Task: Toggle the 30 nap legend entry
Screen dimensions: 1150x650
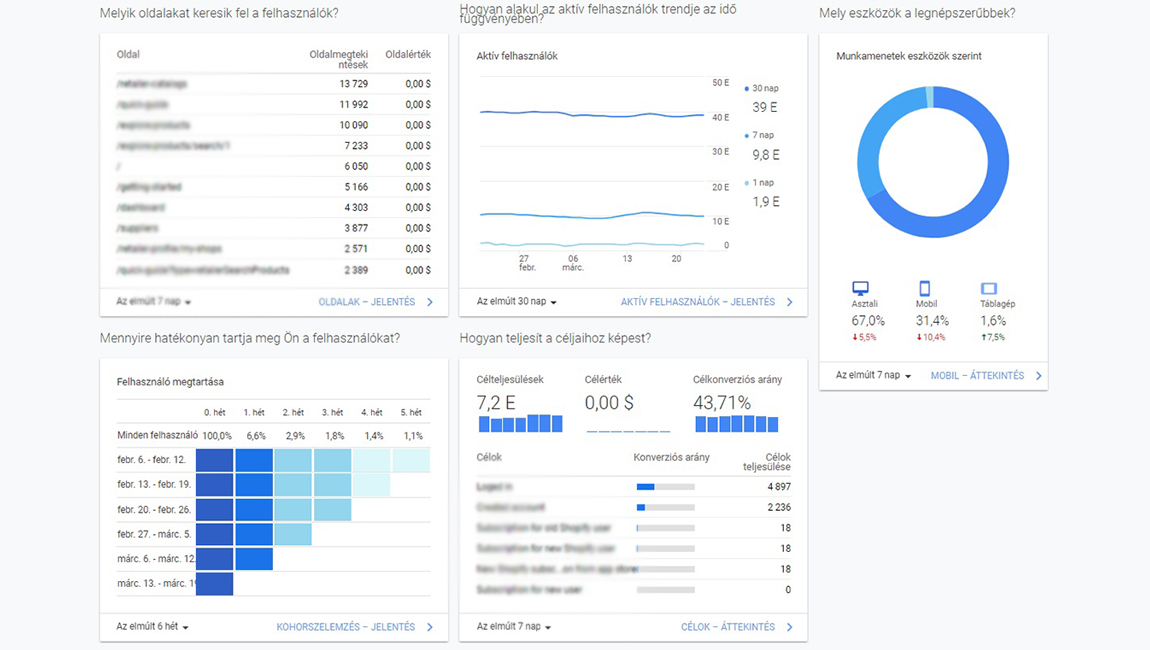Action: 760,88
